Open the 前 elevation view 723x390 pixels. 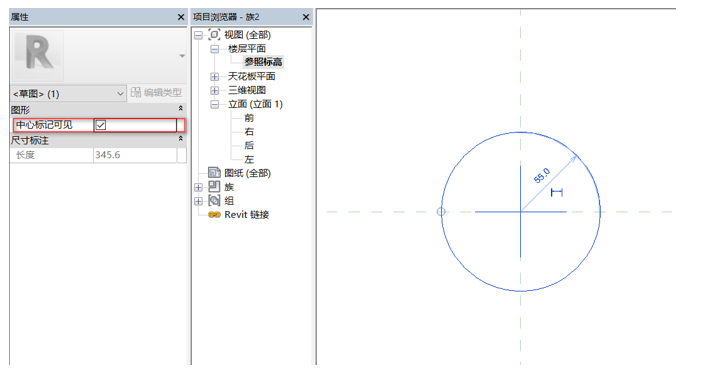pyautogui.click(x=249, y=118)
